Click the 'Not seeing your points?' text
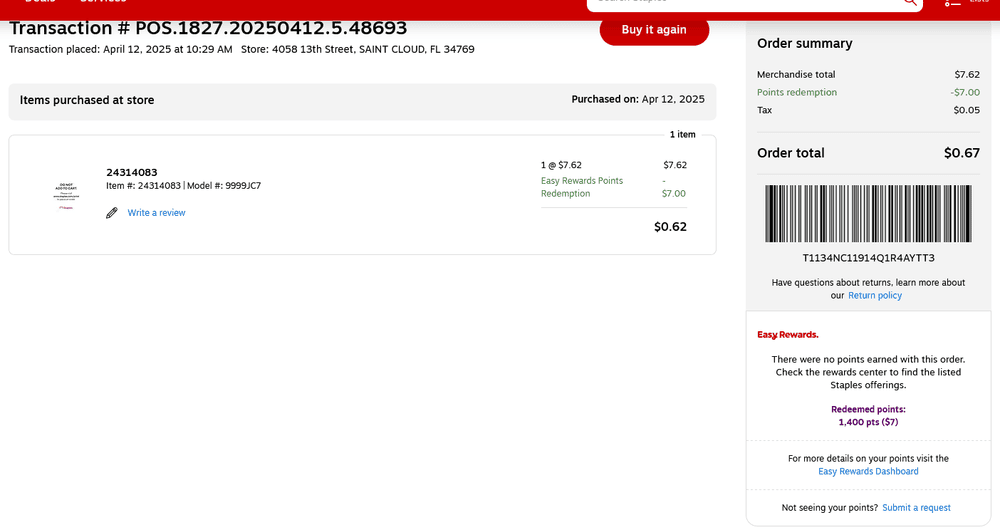This screenshot has height=530, width=1000. click(x=830, y=508)
